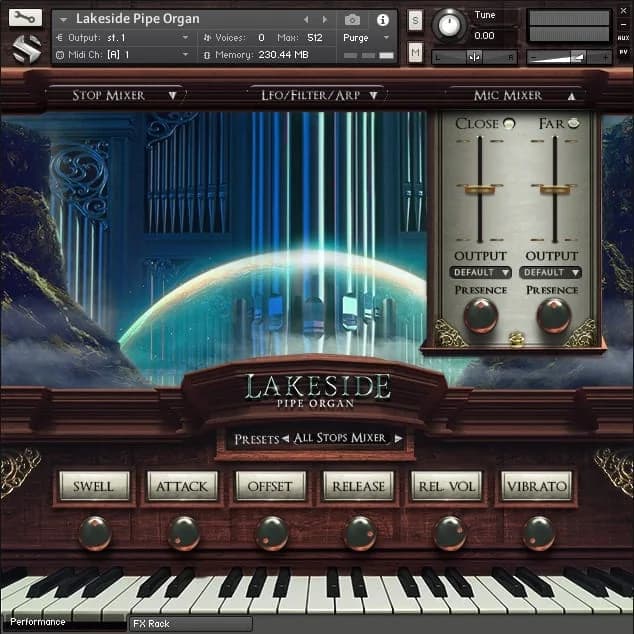Open instrument menu arrow beside Lakeside Pipe Organ

pyautogui.click(x=63, y=19)
